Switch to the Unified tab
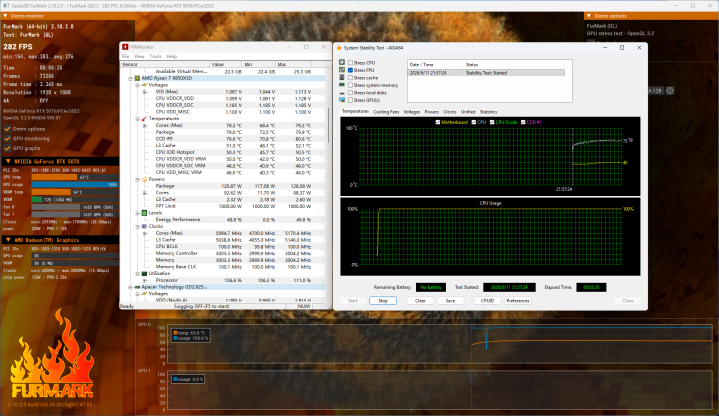The image size is (719, 416). 468,112
